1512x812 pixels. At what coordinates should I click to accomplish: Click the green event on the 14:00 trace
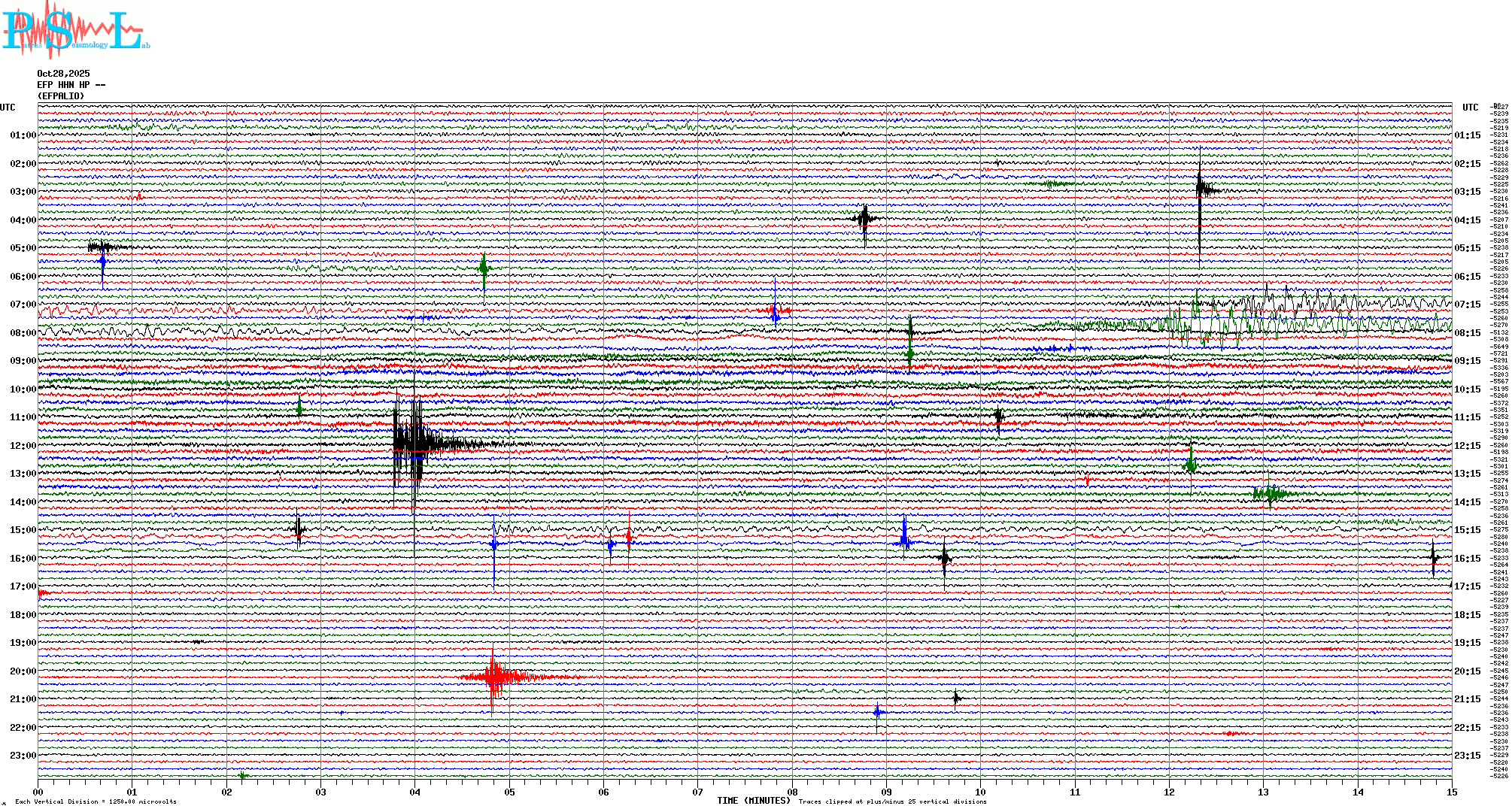tap(1271, 494)
